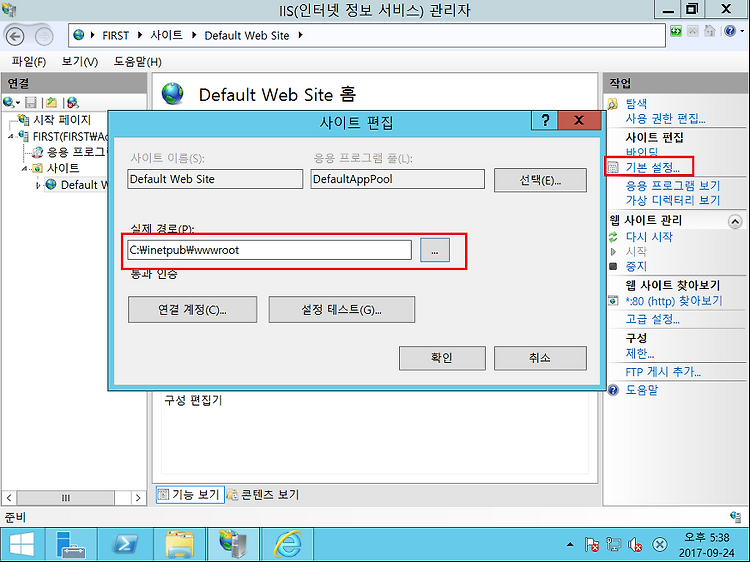
Task: Click the 도움말 link in Actions pane
Action: tap(641, 390)
